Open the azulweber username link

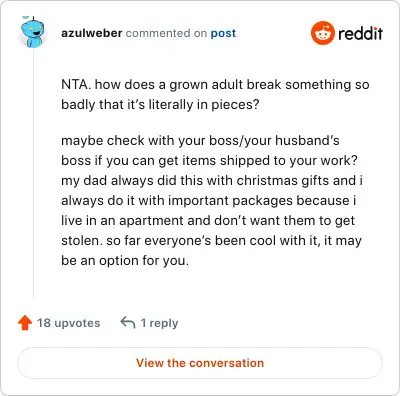point(92,33)
